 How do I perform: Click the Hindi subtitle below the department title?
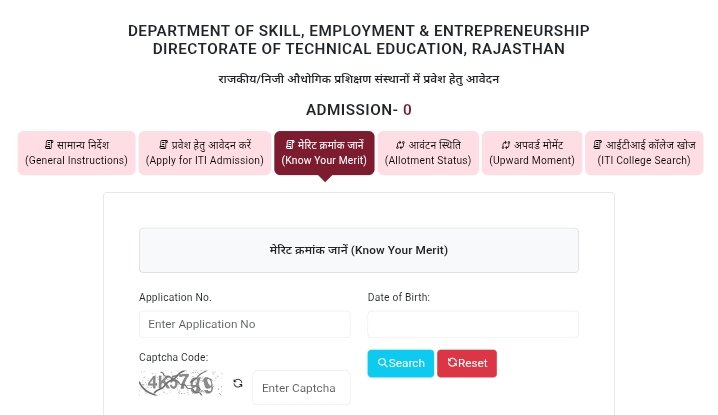(359, 79)
